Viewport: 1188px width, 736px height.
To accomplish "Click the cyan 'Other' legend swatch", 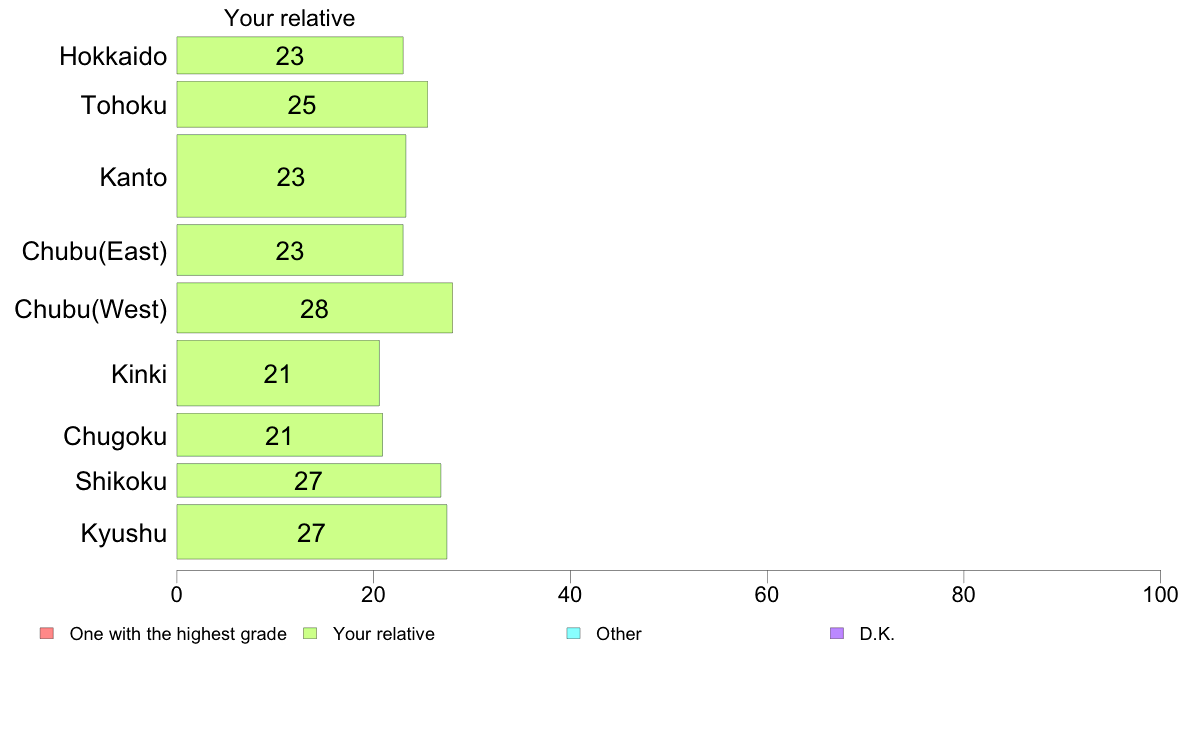I will click(x=574, y=634).
